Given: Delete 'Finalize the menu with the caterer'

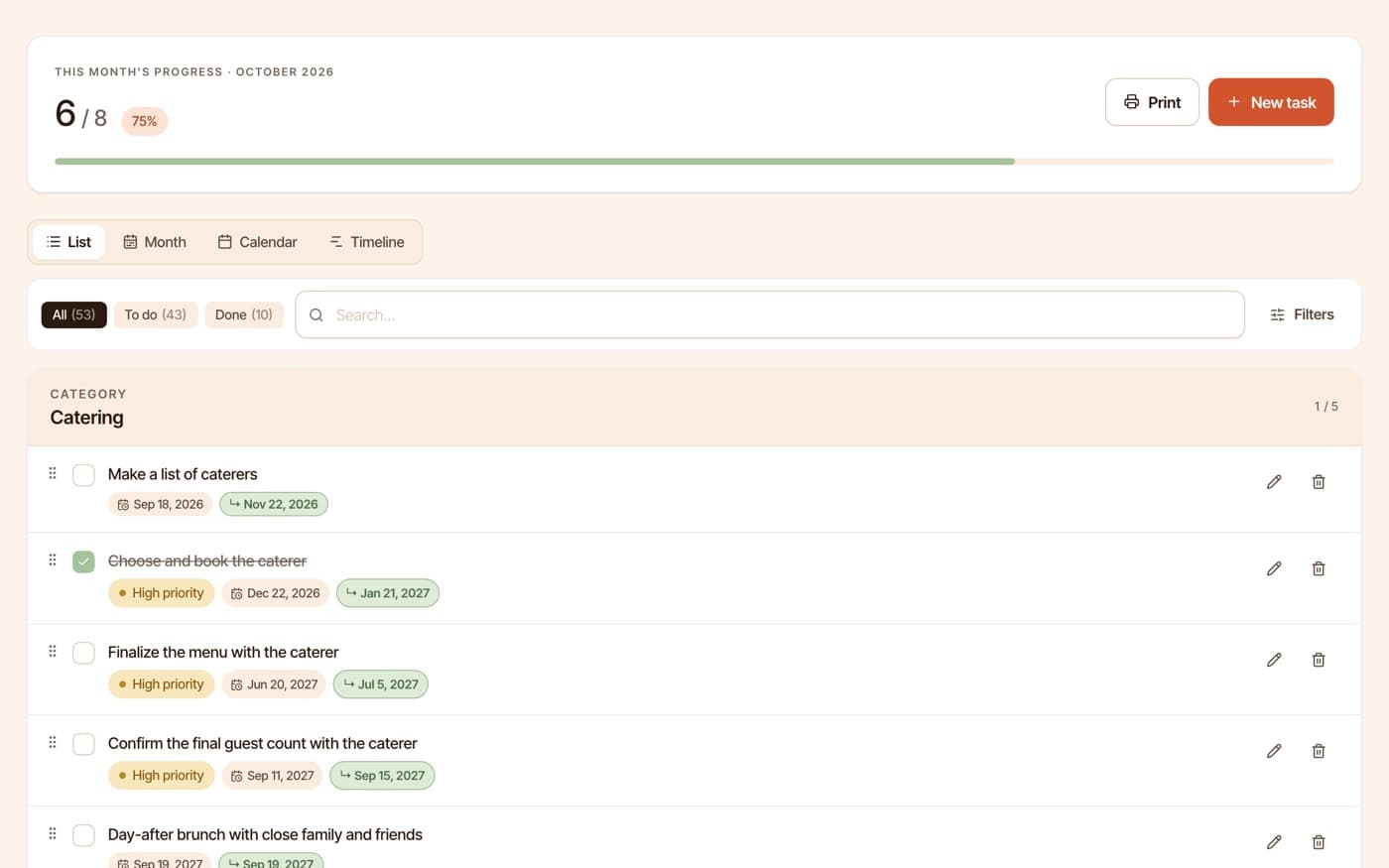Looking at the screenshot, I should tap(1319, 660).
